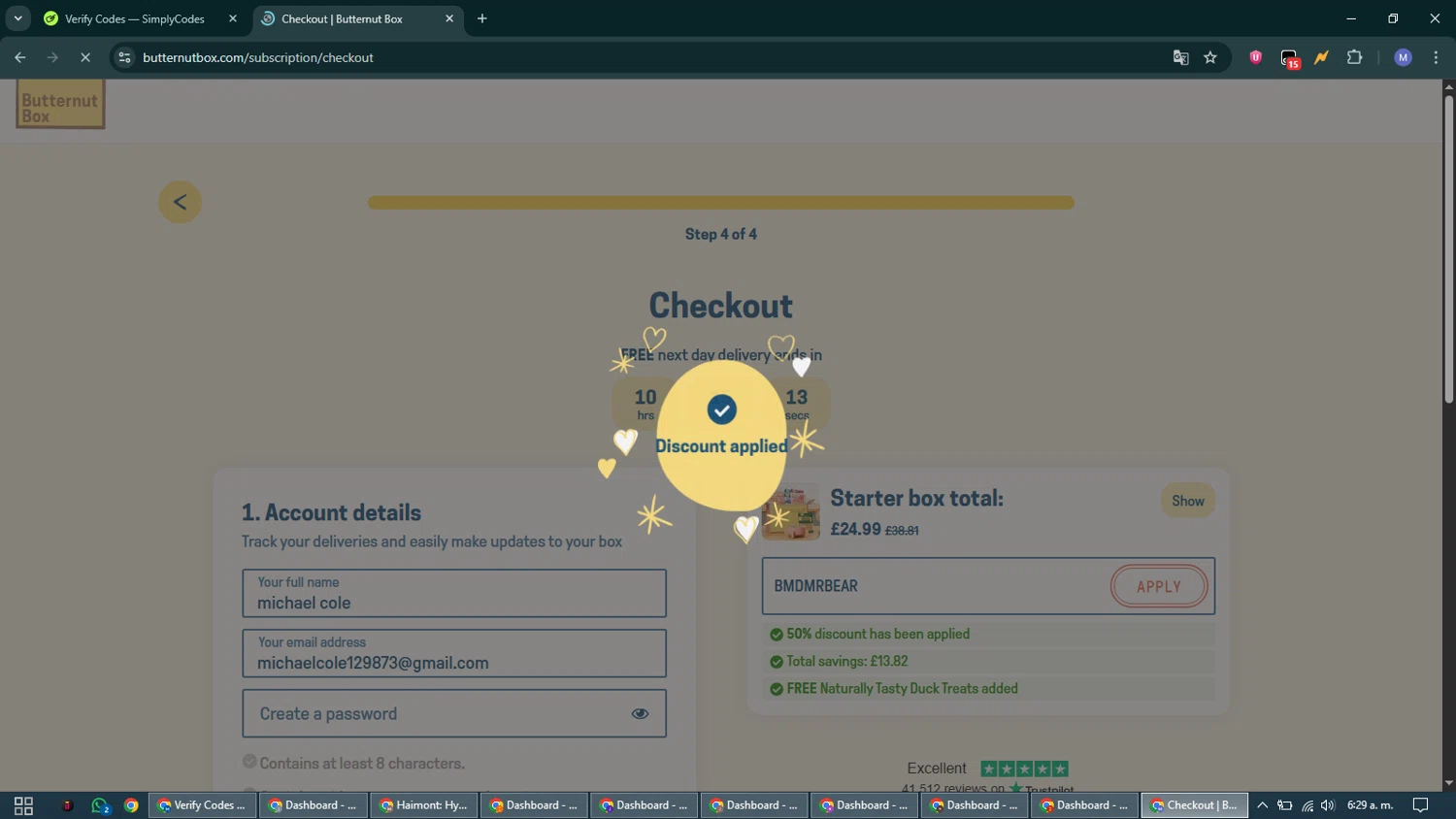Open the pink shield U extension

1256,57
